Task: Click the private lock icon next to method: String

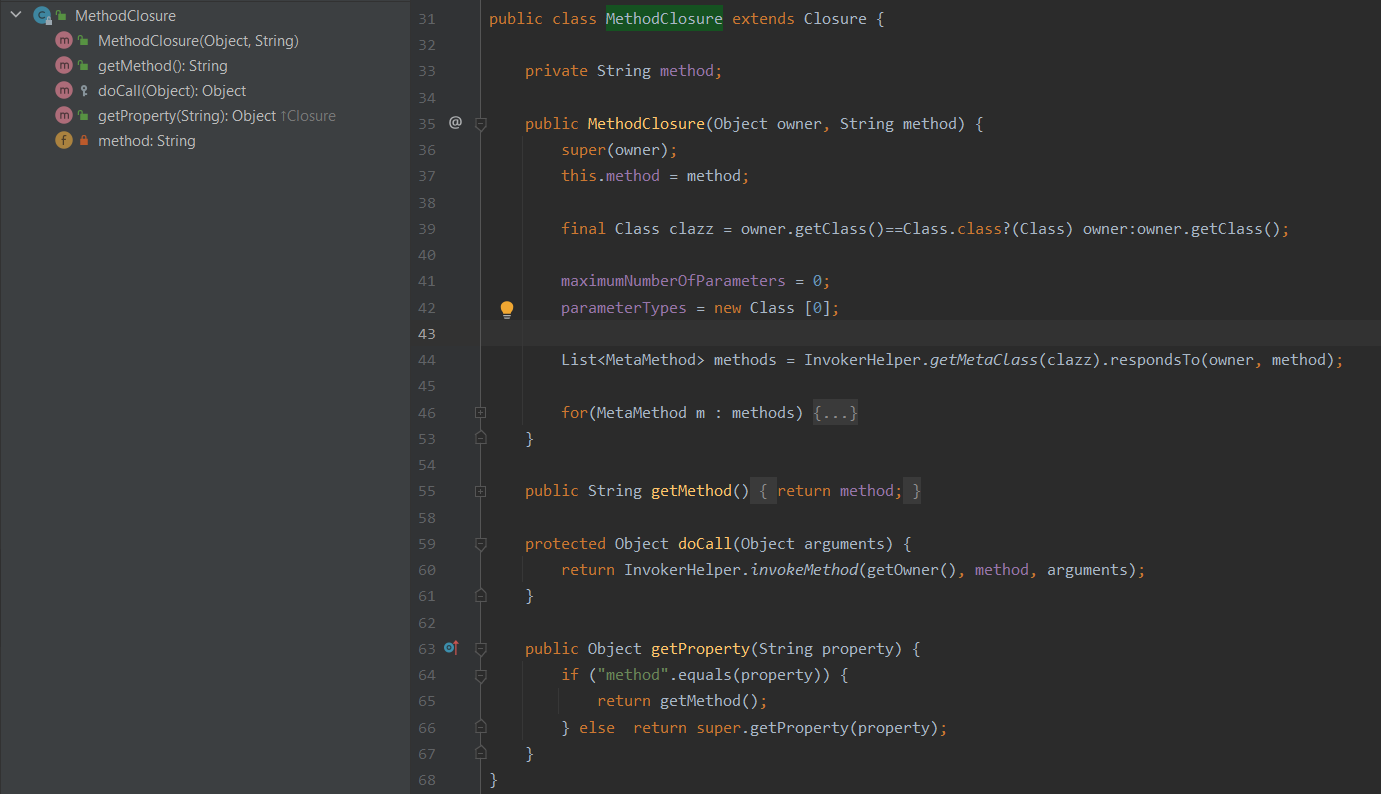Action: 84,141
